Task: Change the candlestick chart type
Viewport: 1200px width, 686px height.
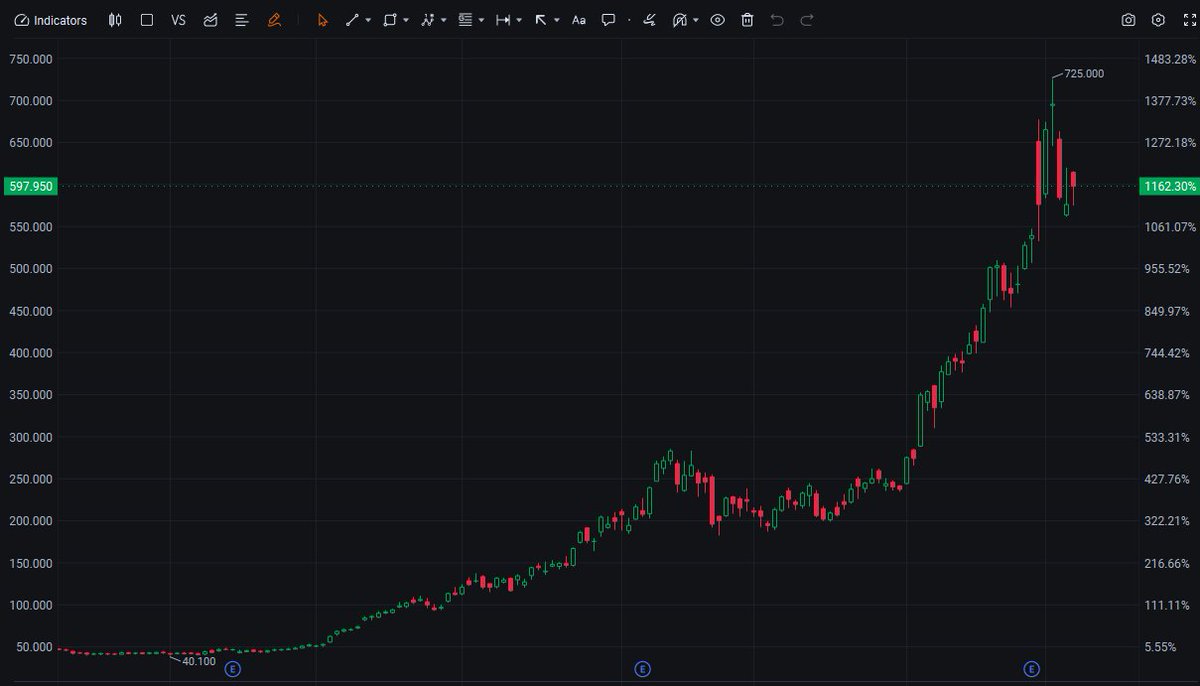Action: coord(116,20)
